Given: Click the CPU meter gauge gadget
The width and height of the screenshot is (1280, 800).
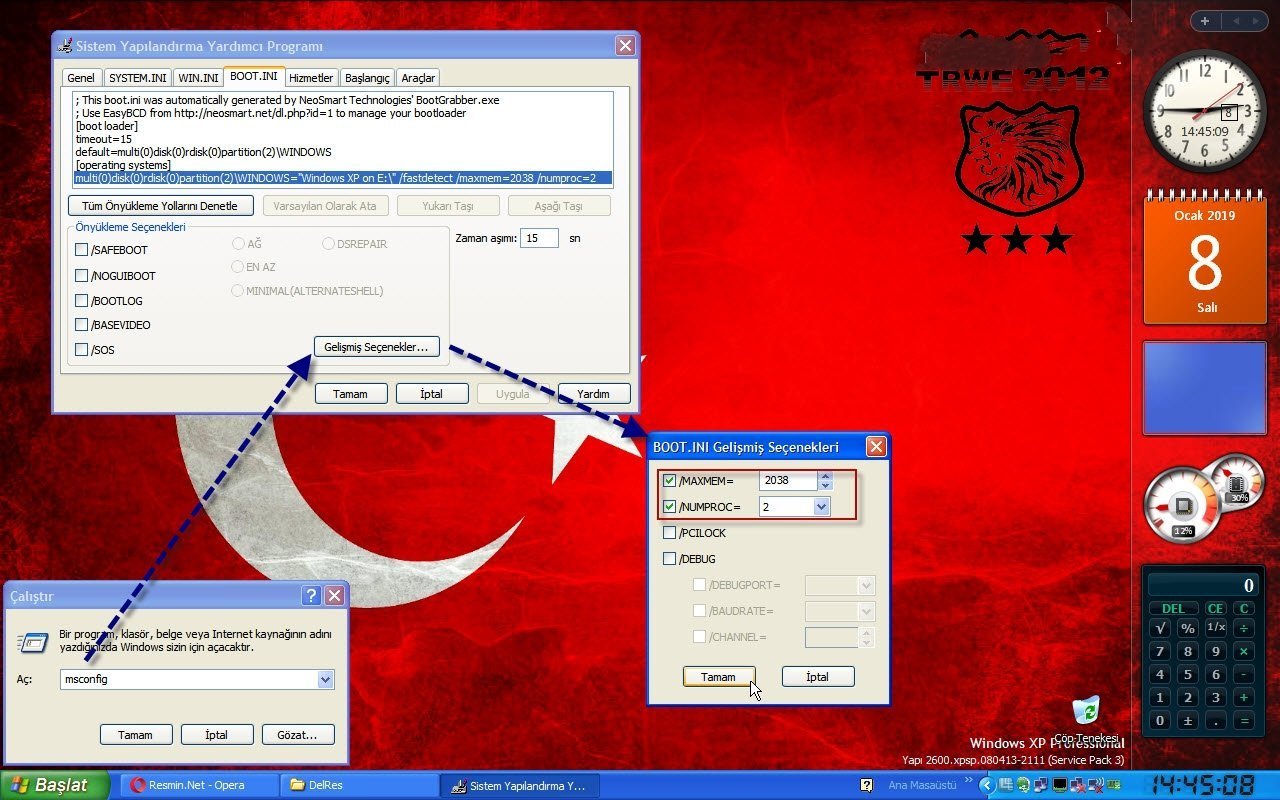Looking at the screenshot, I should (1185, 507).
